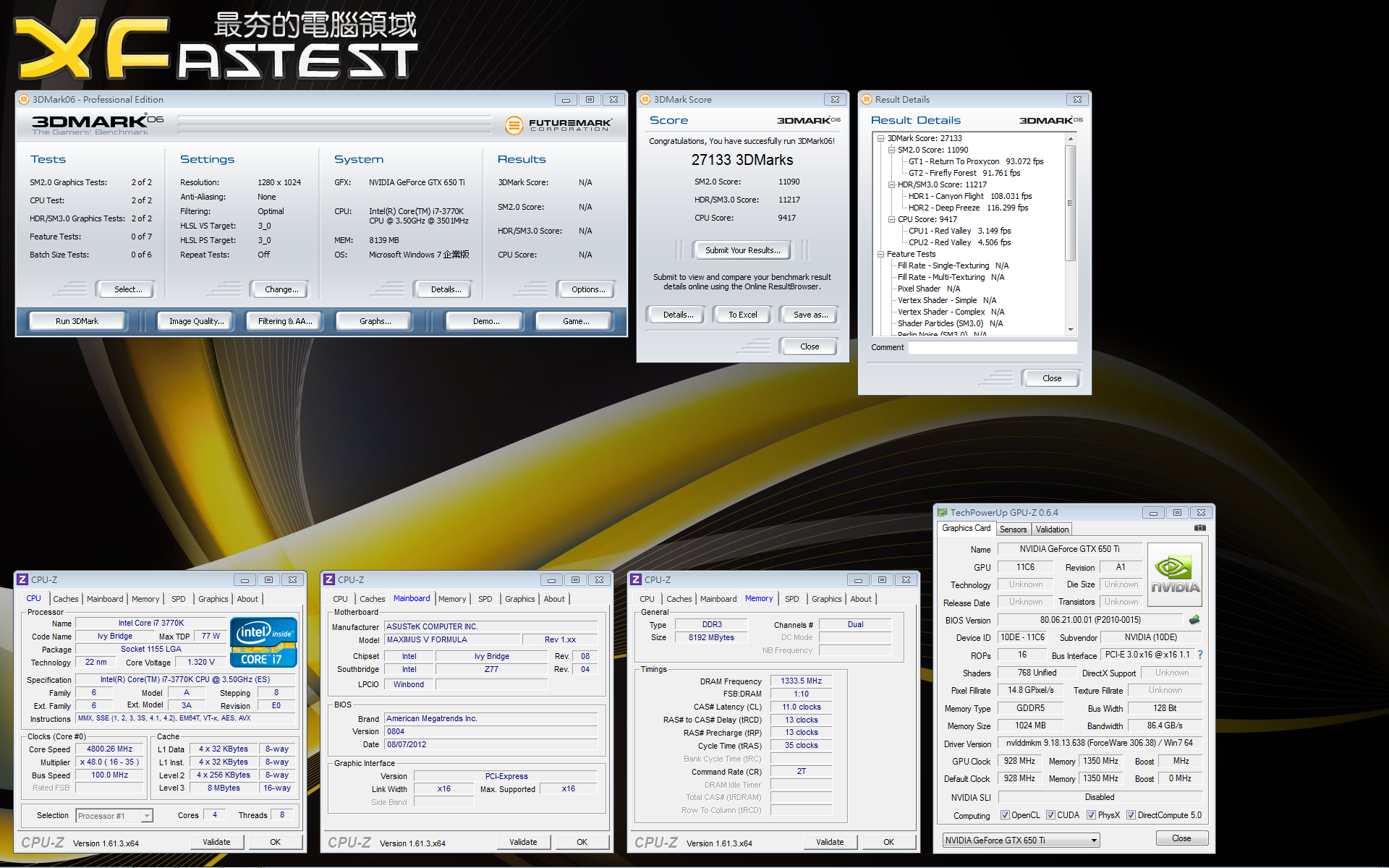The image size is (1389, 868).
Task: Collapse the SM2.0 Score: 11090 tree node
Action: pos(892,150)
